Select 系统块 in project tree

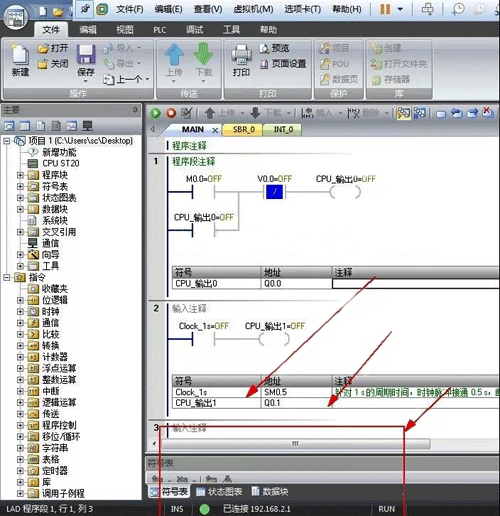click(55, 220)
